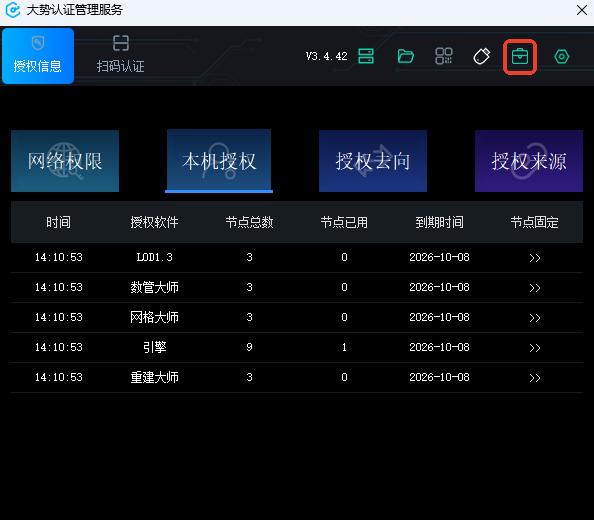
Task: Click the LOD1.3 software name
Action: pos(154,257)
